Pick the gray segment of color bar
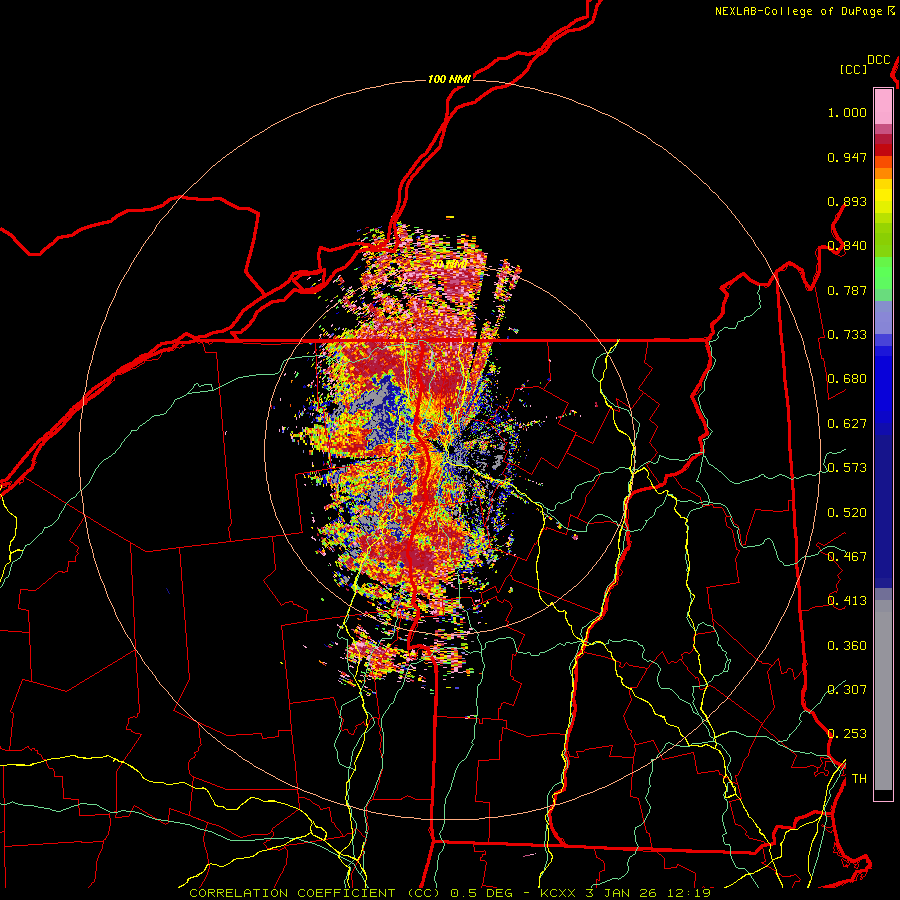The height and width of the screenshot is (900, 900). point(883,695)
